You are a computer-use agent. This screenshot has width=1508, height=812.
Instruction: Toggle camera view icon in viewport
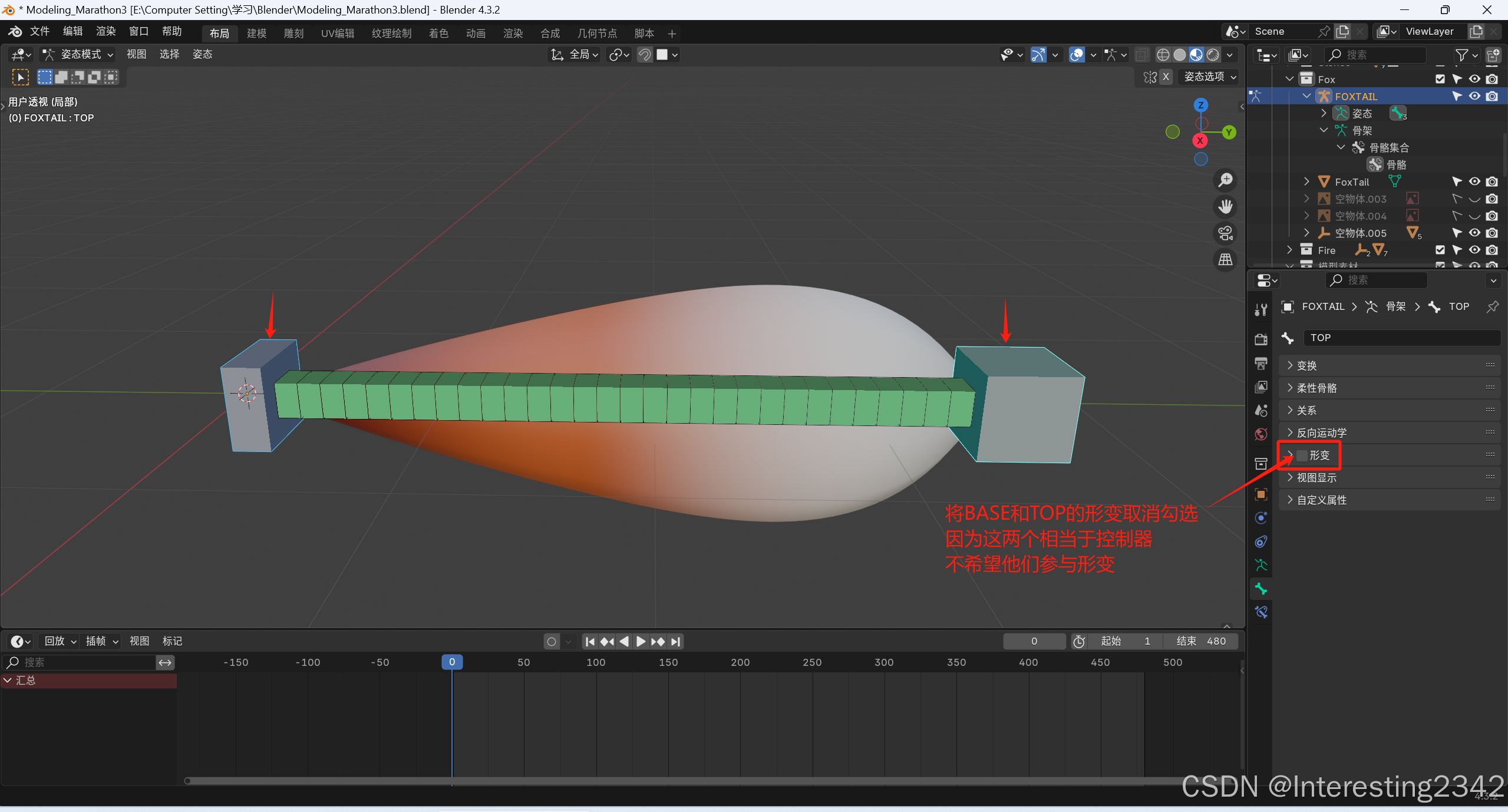click(1226, 233)
